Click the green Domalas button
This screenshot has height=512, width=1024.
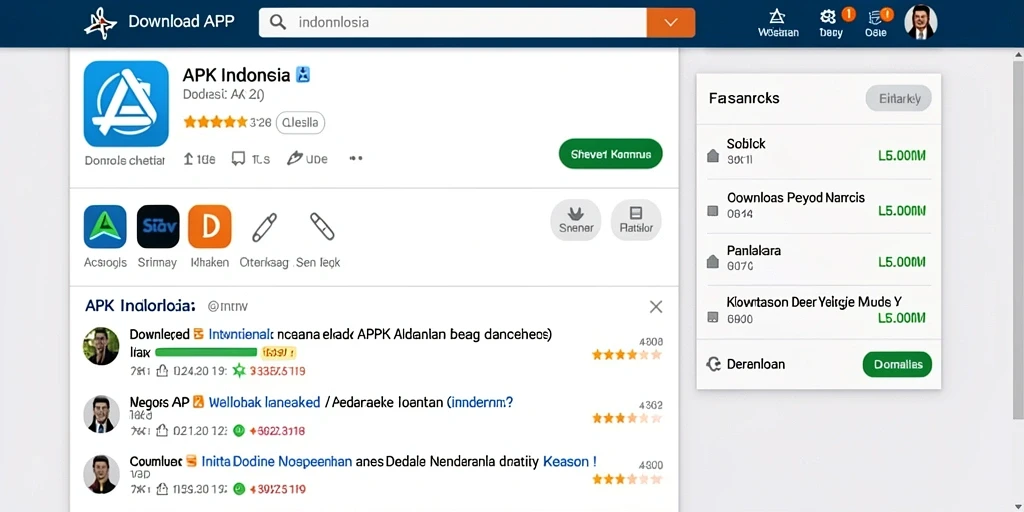897,364
